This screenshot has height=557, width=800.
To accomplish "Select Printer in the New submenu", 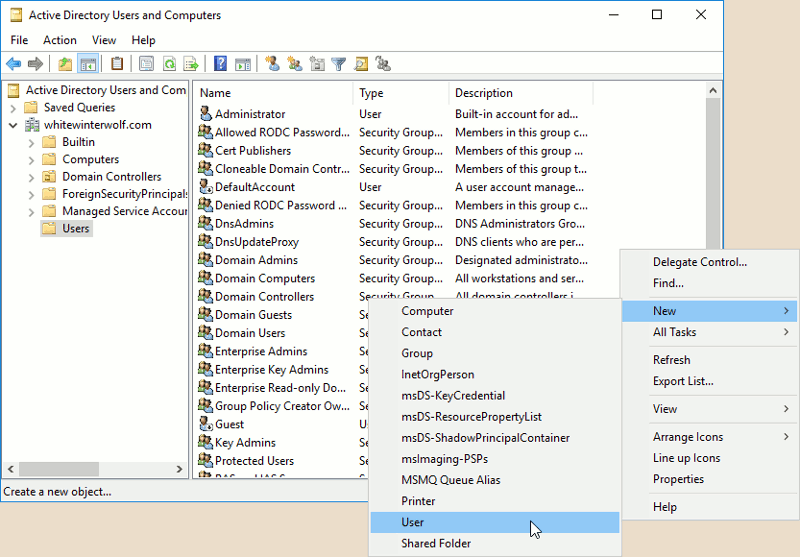I will (x=494, y=501).
